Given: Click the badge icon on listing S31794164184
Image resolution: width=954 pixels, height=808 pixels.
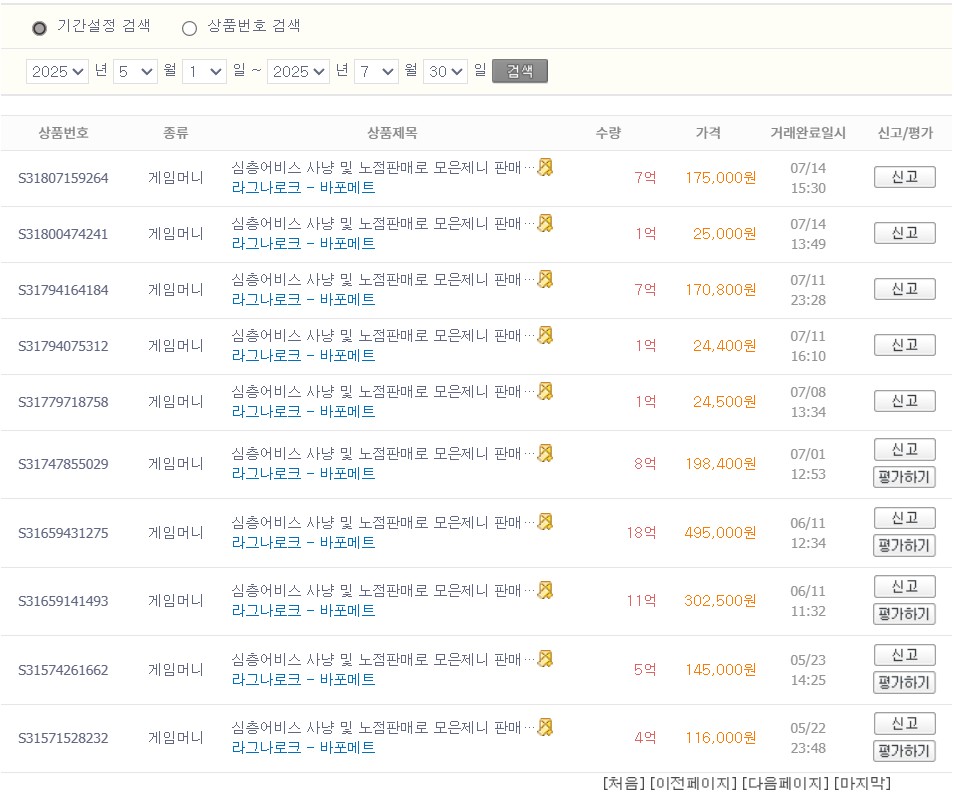Looking at the screenshot, I should pos(544,280).
